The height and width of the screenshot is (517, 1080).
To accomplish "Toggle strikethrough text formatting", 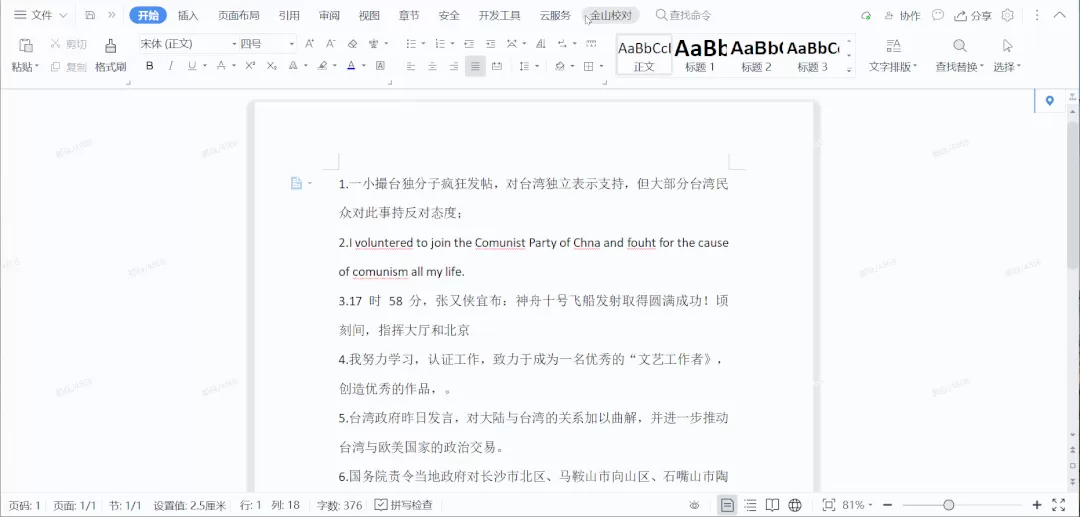I will coord(221,66).
